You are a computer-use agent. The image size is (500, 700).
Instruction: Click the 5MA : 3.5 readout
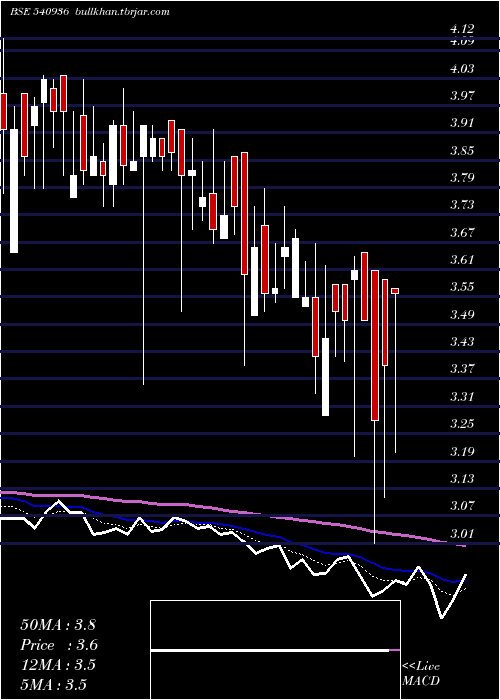tap(53, 684)
